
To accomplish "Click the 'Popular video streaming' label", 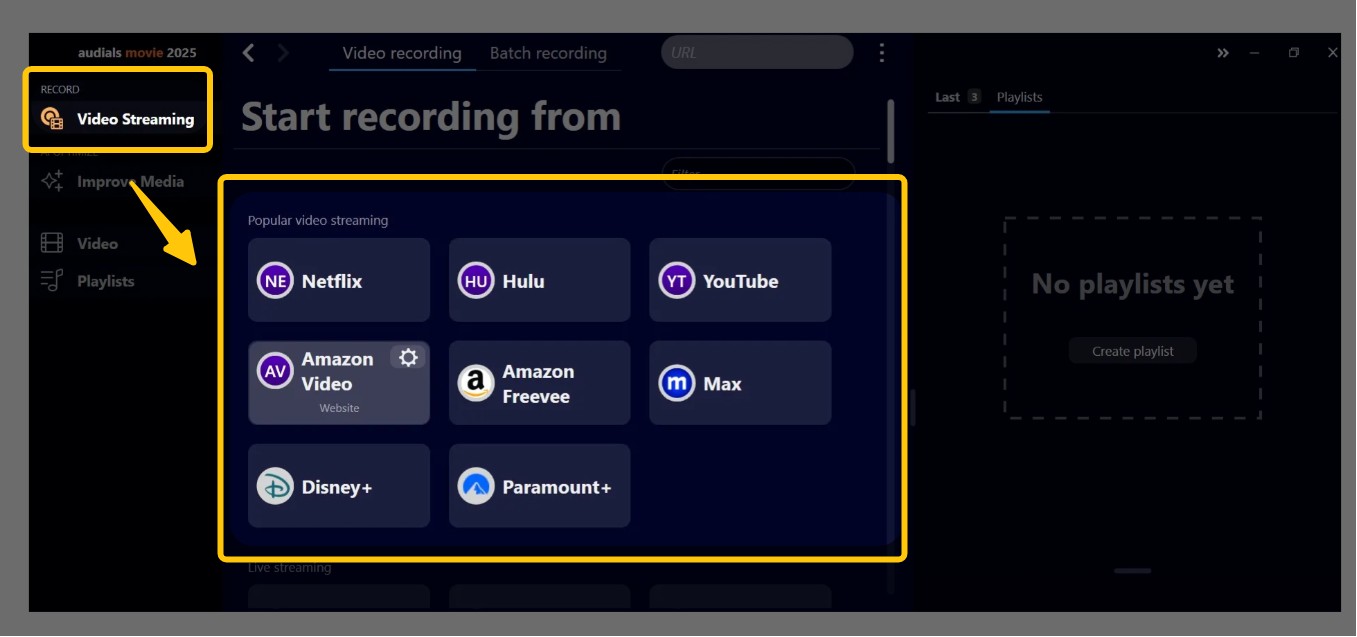I will coord(318,220).
